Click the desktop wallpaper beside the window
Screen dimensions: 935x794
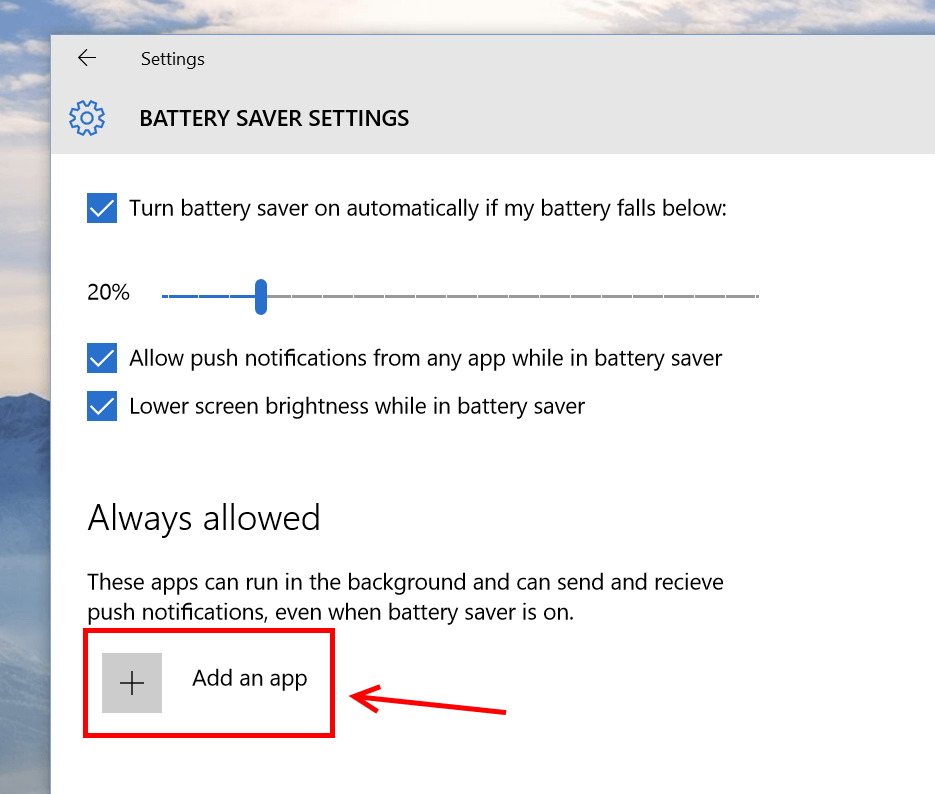[x=25, y=417]
